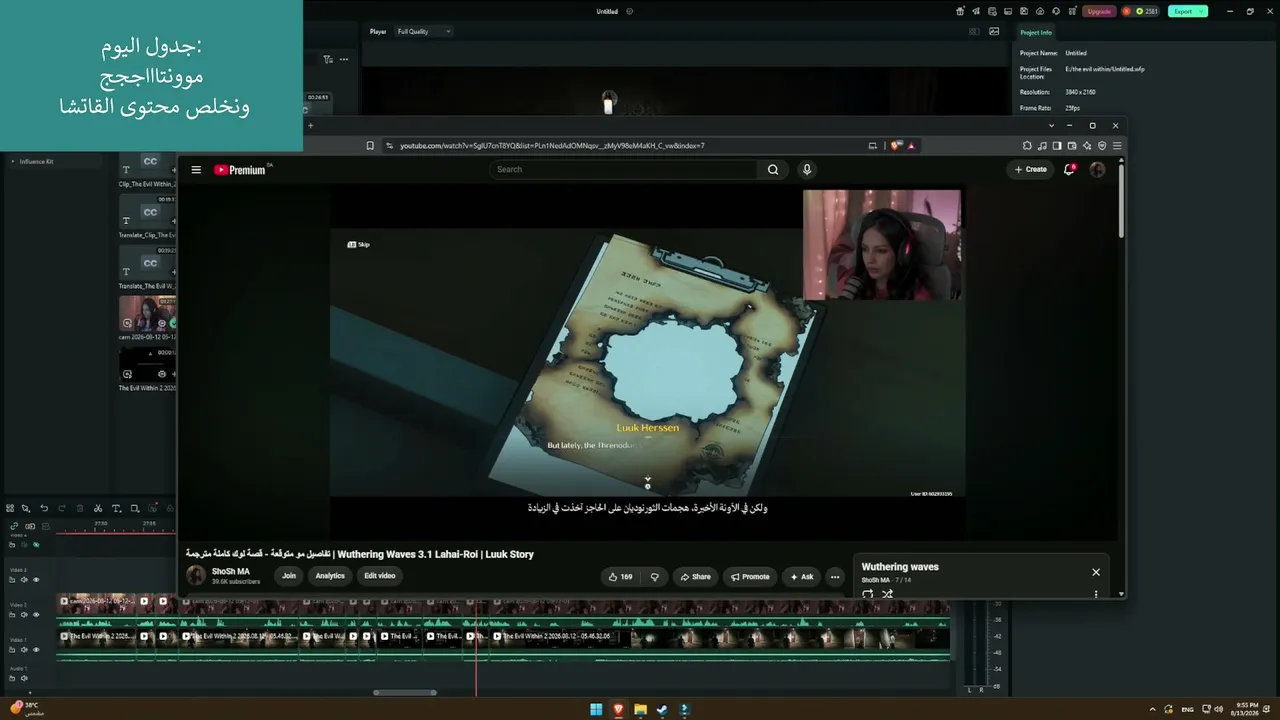The width and height of the screenshot is (1280, 720).
Task: Open the browser extensions puzzle icon
Action: [x=1027, y=146]
